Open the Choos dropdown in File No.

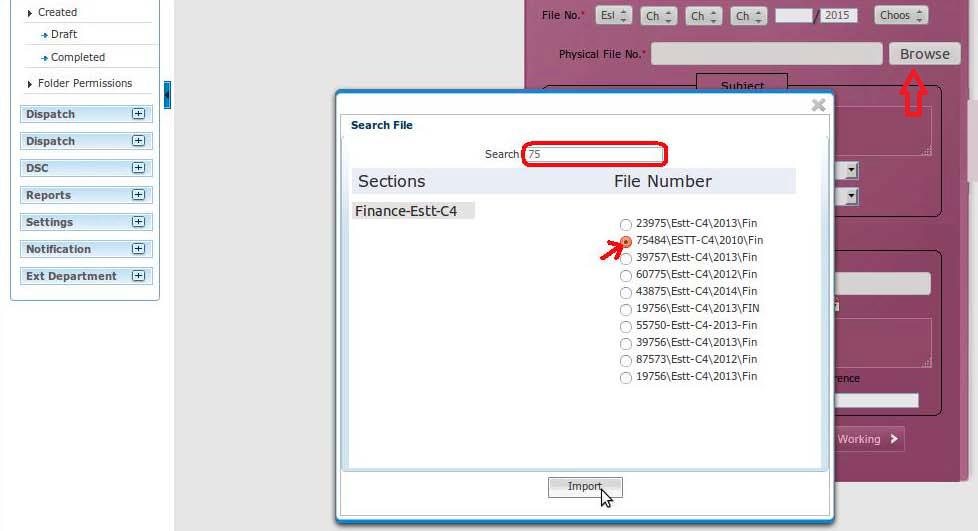click(x=901, y=16)
